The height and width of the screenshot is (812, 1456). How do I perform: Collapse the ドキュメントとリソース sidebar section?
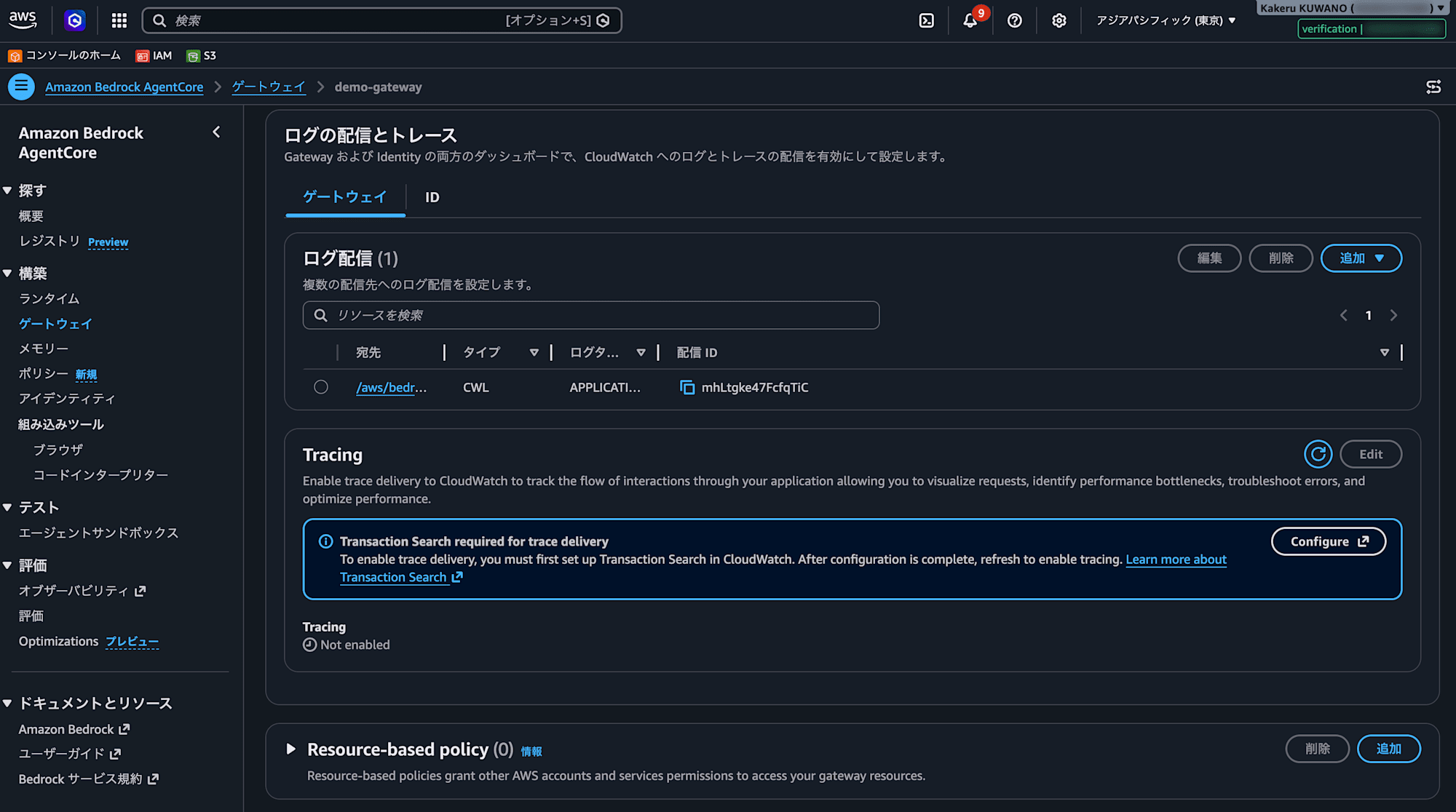[7, 703]
